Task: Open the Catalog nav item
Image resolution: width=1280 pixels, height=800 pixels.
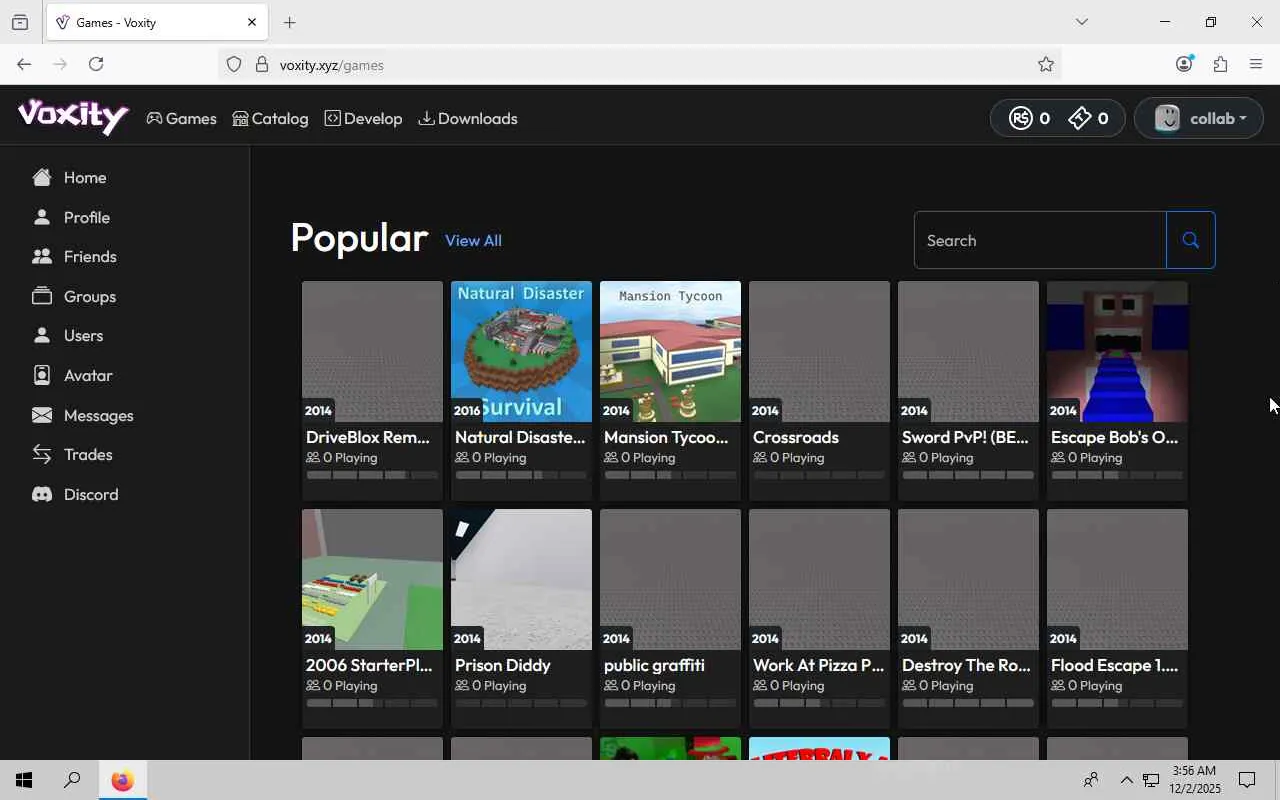Action: 270,119
